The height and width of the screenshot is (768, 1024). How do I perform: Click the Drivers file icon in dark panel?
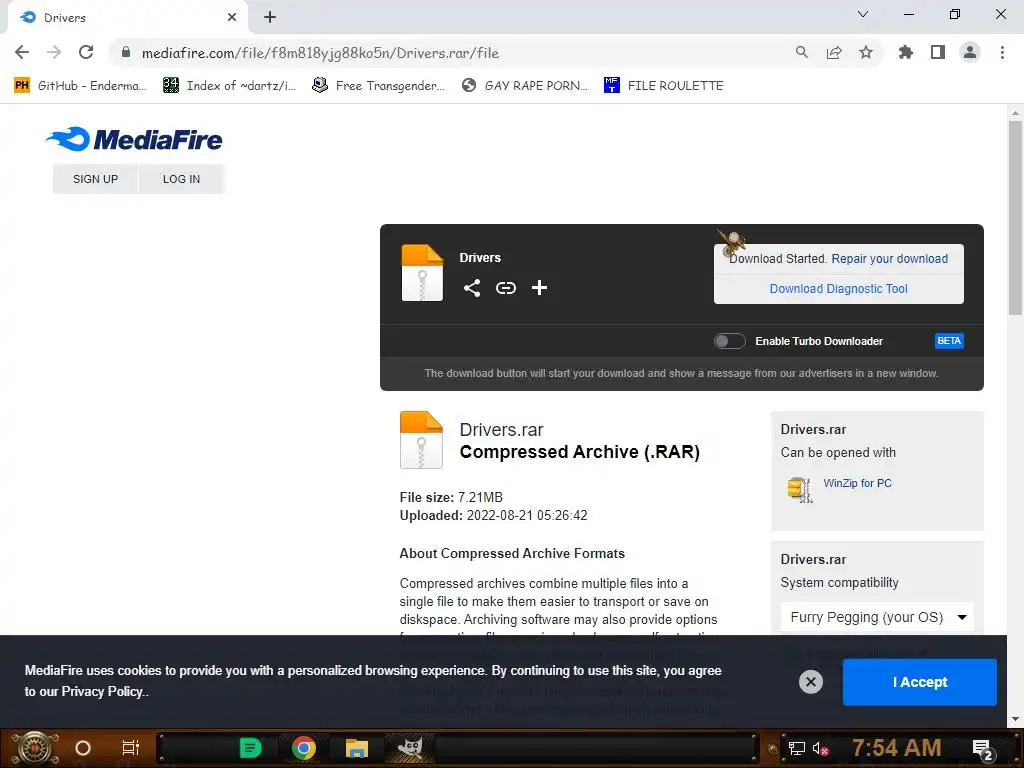pyautogui.click(x=422, y=273)
